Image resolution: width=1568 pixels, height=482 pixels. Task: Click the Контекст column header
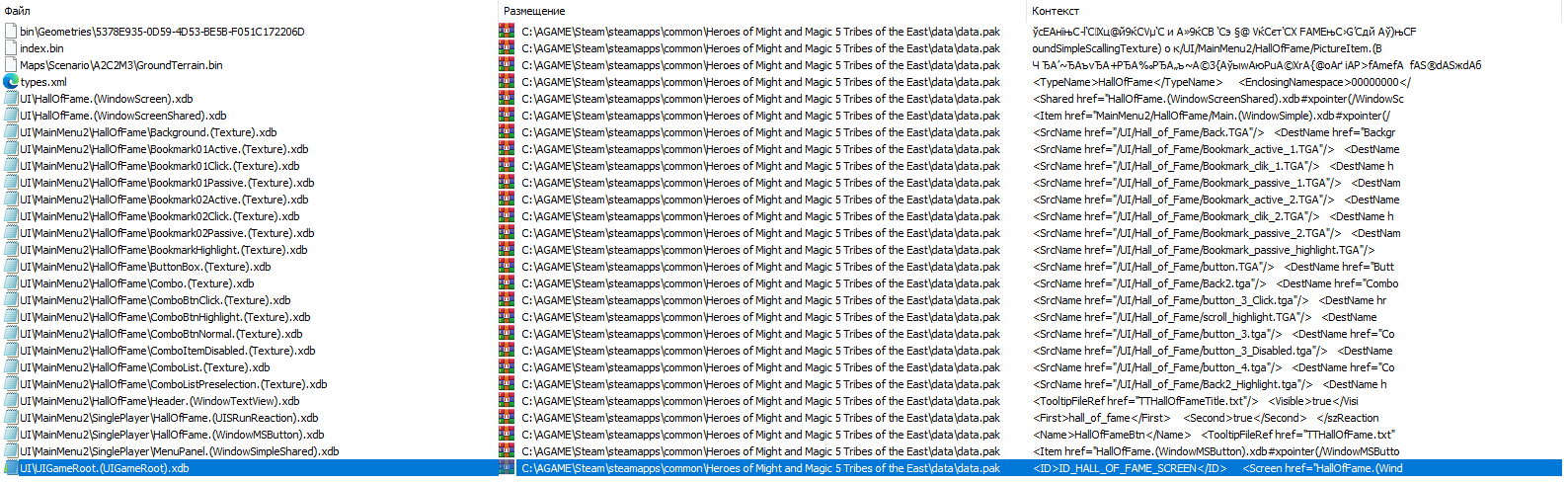[x=1056, y=11]
